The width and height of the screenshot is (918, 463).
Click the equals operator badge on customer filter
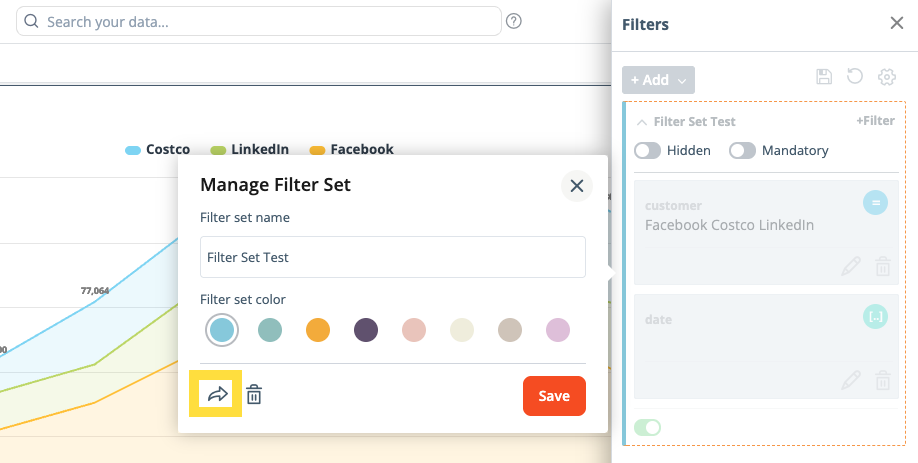click(x=875, y=203)
